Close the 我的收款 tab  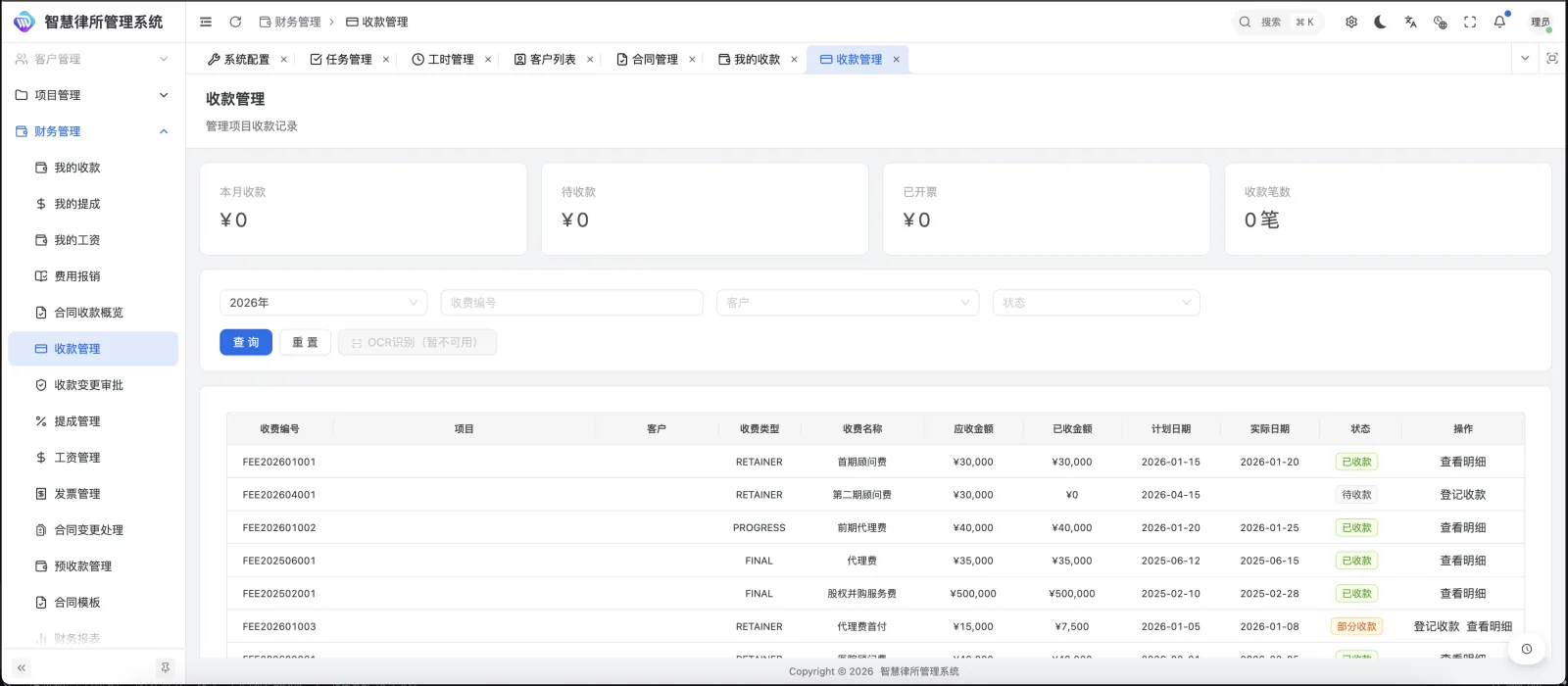pyautogui.click(x=794, y=60)
